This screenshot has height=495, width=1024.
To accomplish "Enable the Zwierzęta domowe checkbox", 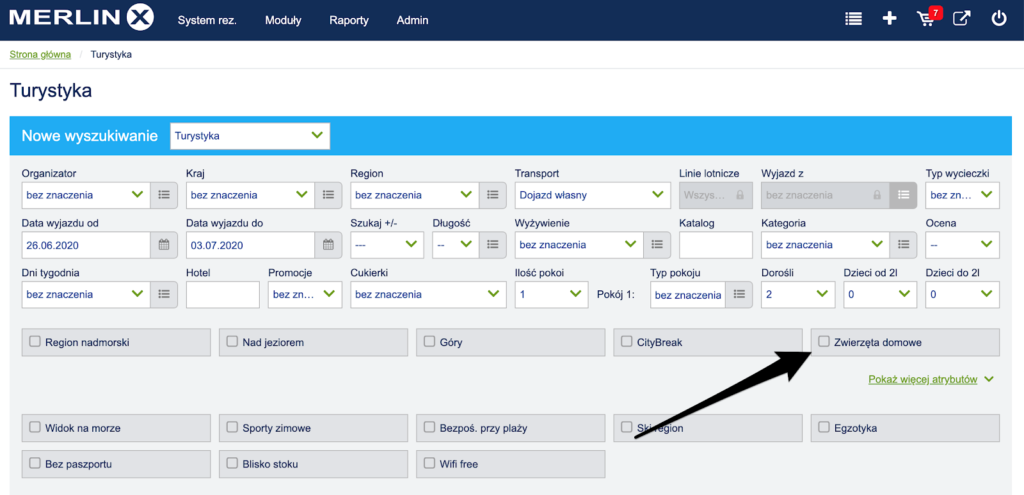I will (x=824, y=342).
